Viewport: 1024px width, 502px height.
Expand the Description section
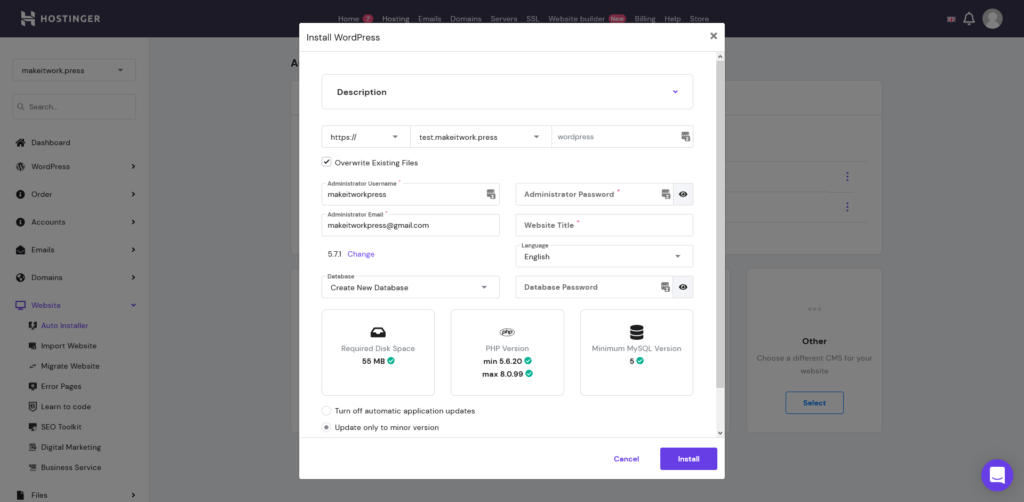tap(507, 92)
